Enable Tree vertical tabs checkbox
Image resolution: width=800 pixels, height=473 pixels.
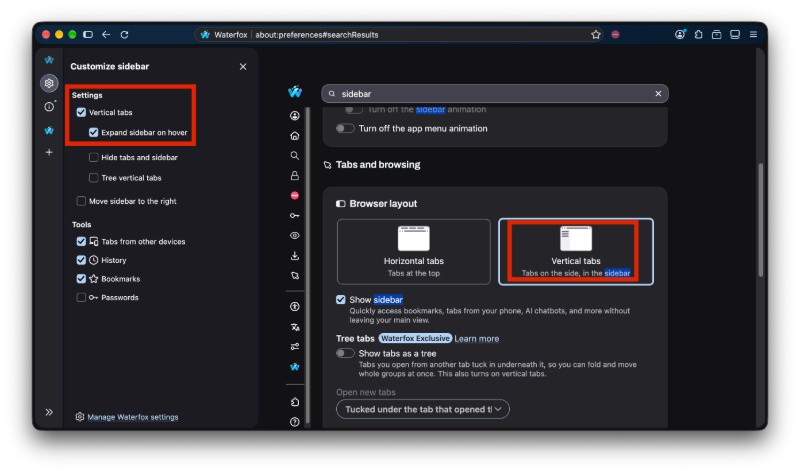93,178
